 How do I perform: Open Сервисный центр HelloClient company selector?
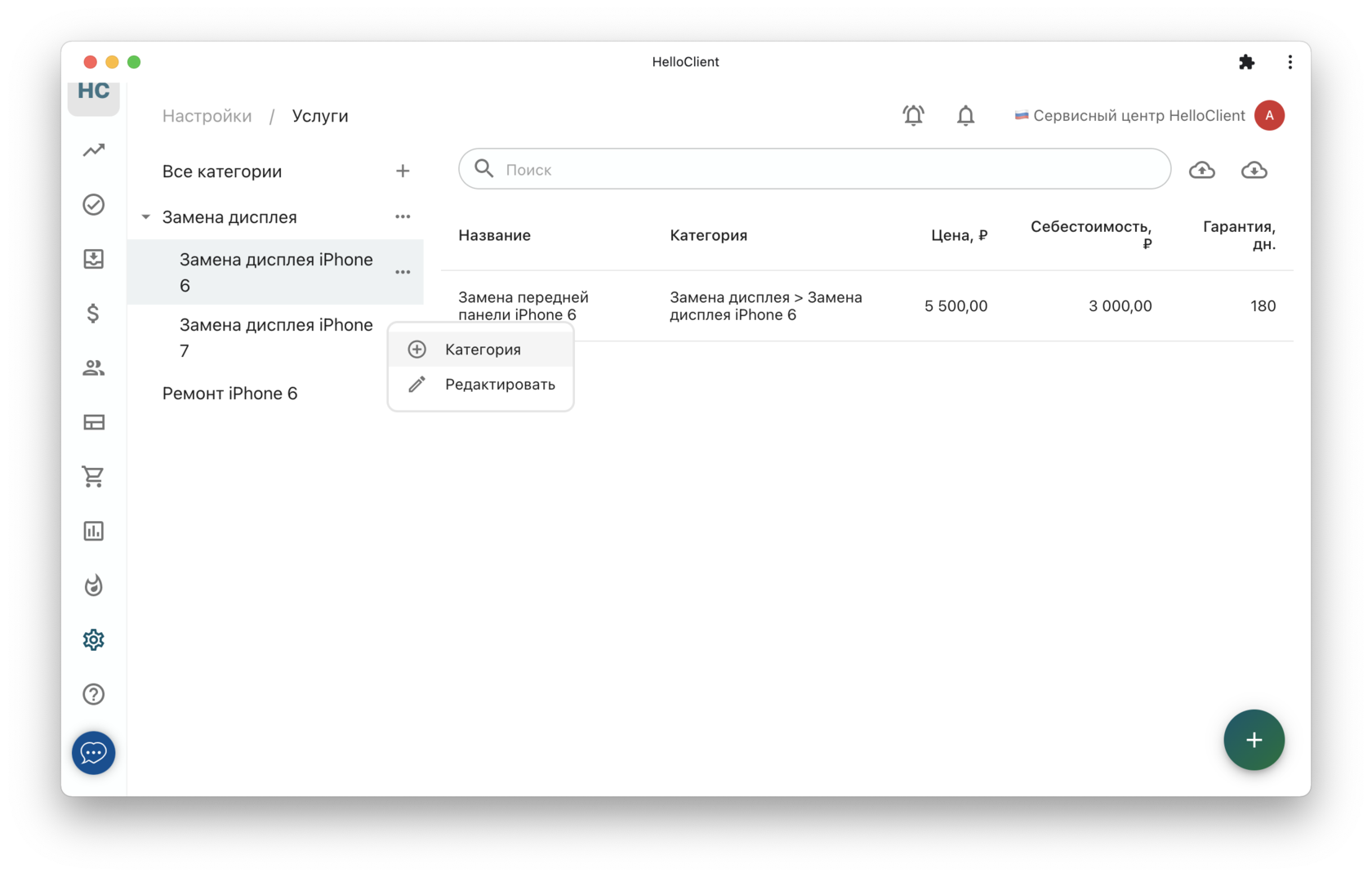(1130, 116)
